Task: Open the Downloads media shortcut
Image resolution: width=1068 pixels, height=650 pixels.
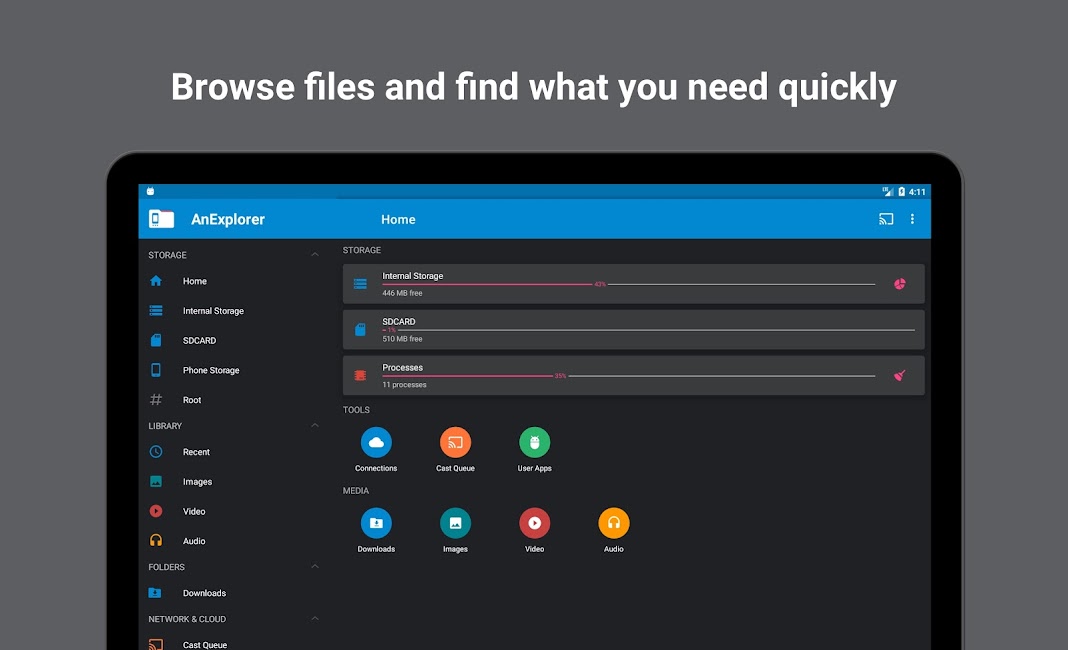Action: click(x=376, y=523)
